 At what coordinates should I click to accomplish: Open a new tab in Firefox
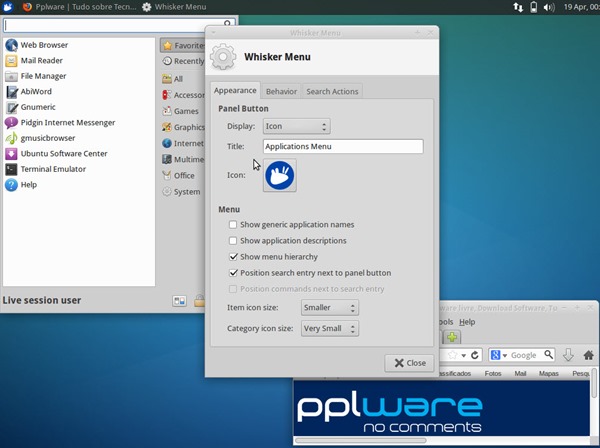coord(452,337)
